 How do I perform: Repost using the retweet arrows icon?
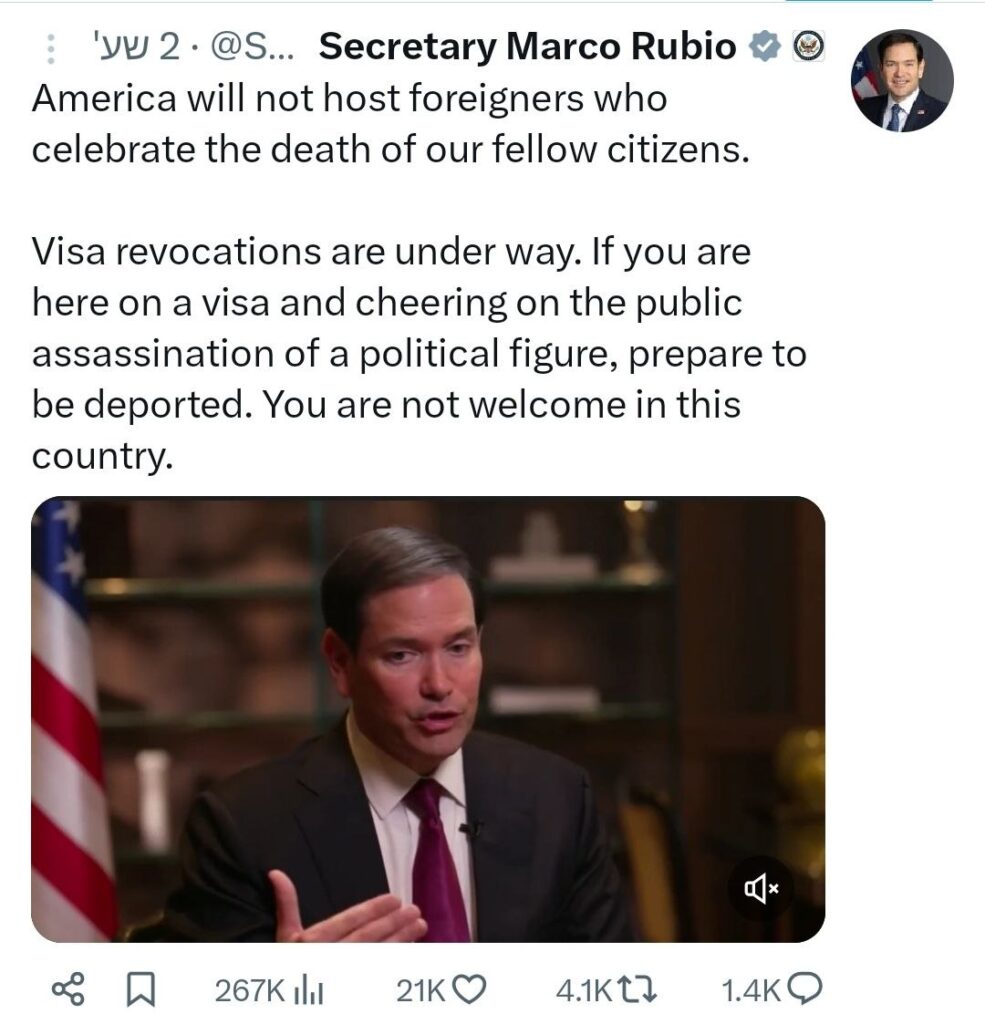pos(631,990)
